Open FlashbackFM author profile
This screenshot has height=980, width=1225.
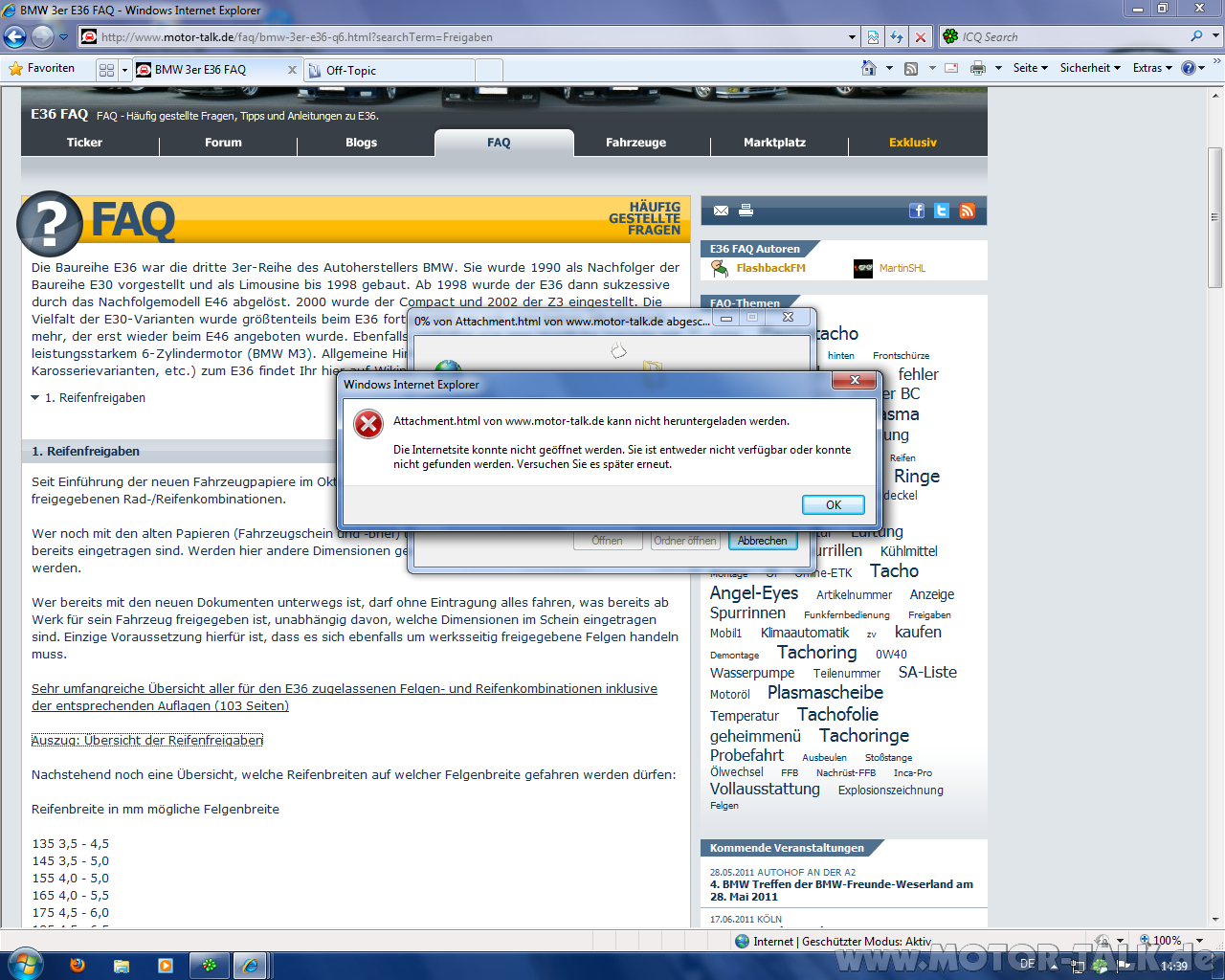770,268
